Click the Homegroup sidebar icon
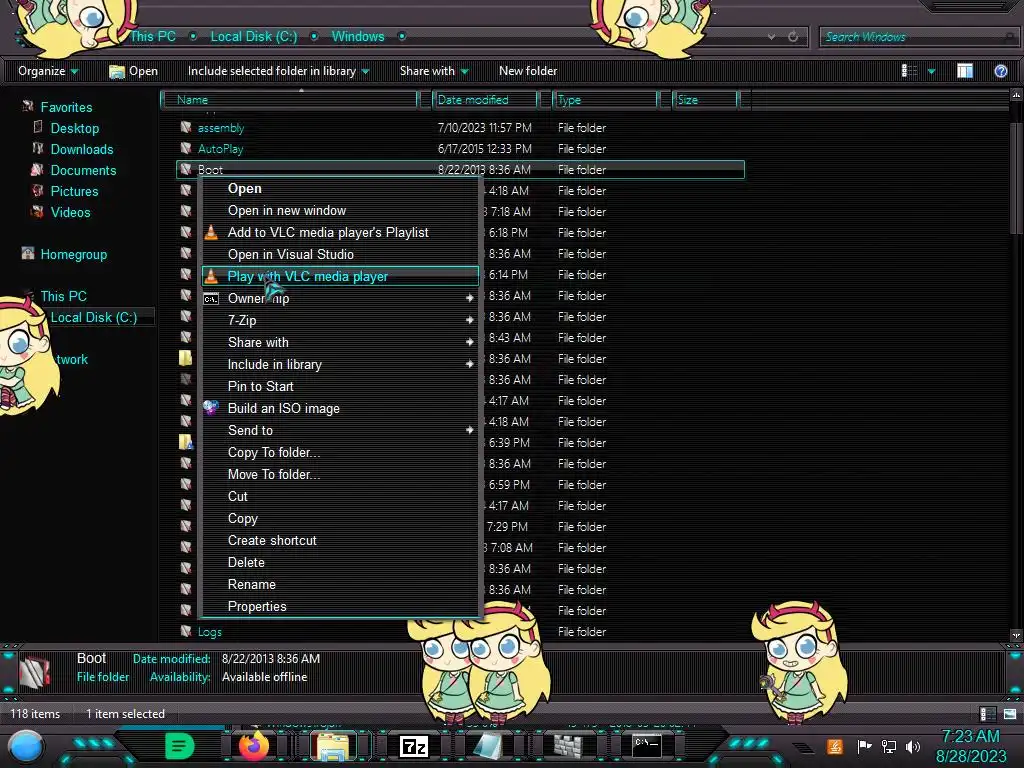The height and width of the screenshot is (768, 1024). (27, 253)
